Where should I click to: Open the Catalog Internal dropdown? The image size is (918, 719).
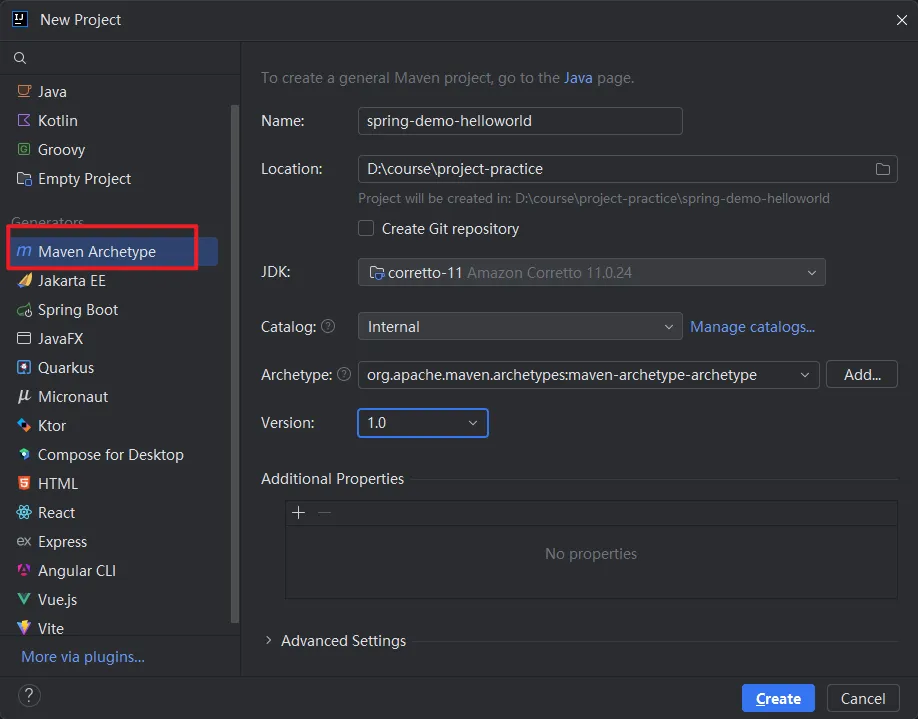tap(520, 326)
